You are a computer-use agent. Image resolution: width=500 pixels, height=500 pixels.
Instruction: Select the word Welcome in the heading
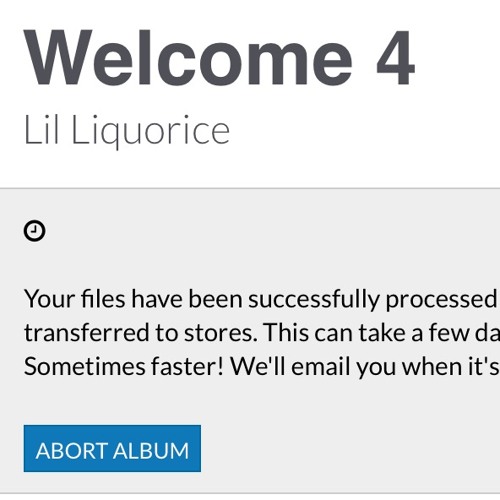coord(188,58)
